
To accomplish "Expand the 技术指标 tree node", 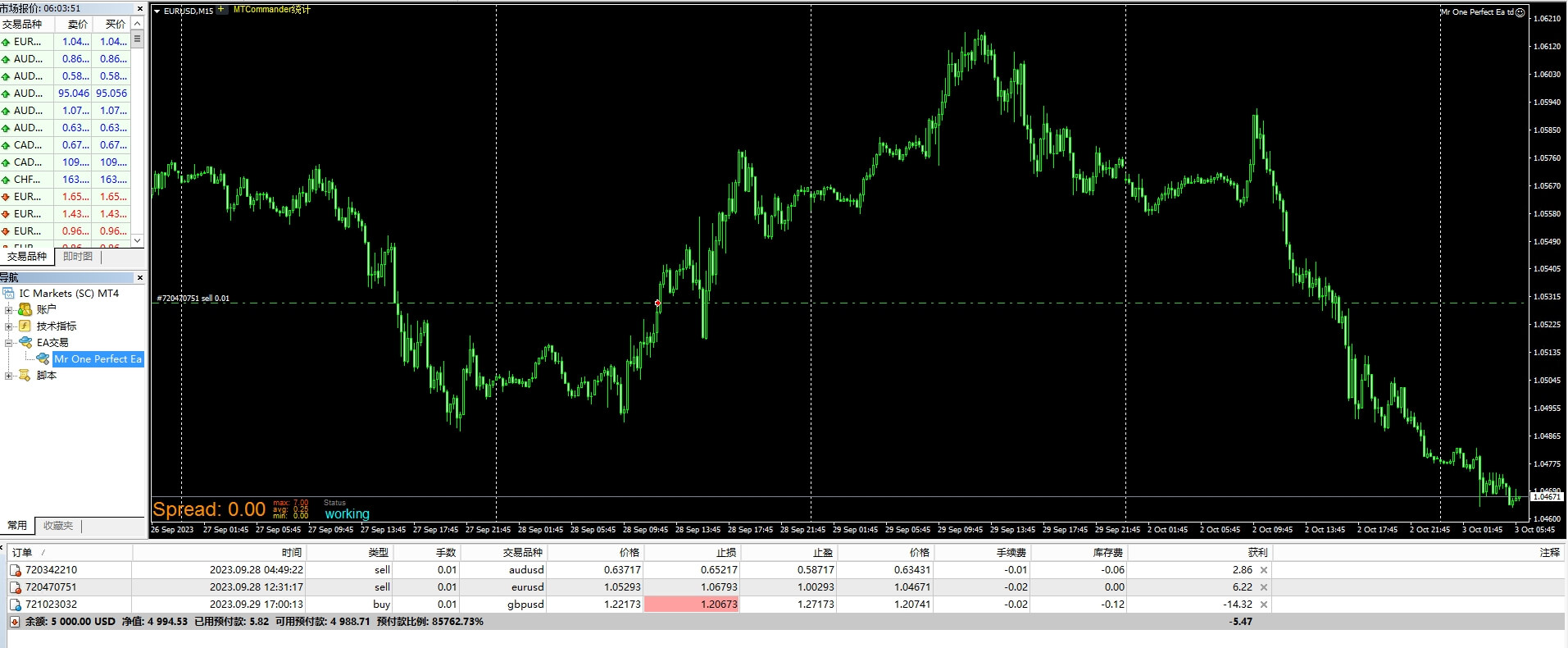I will (8, 326).
